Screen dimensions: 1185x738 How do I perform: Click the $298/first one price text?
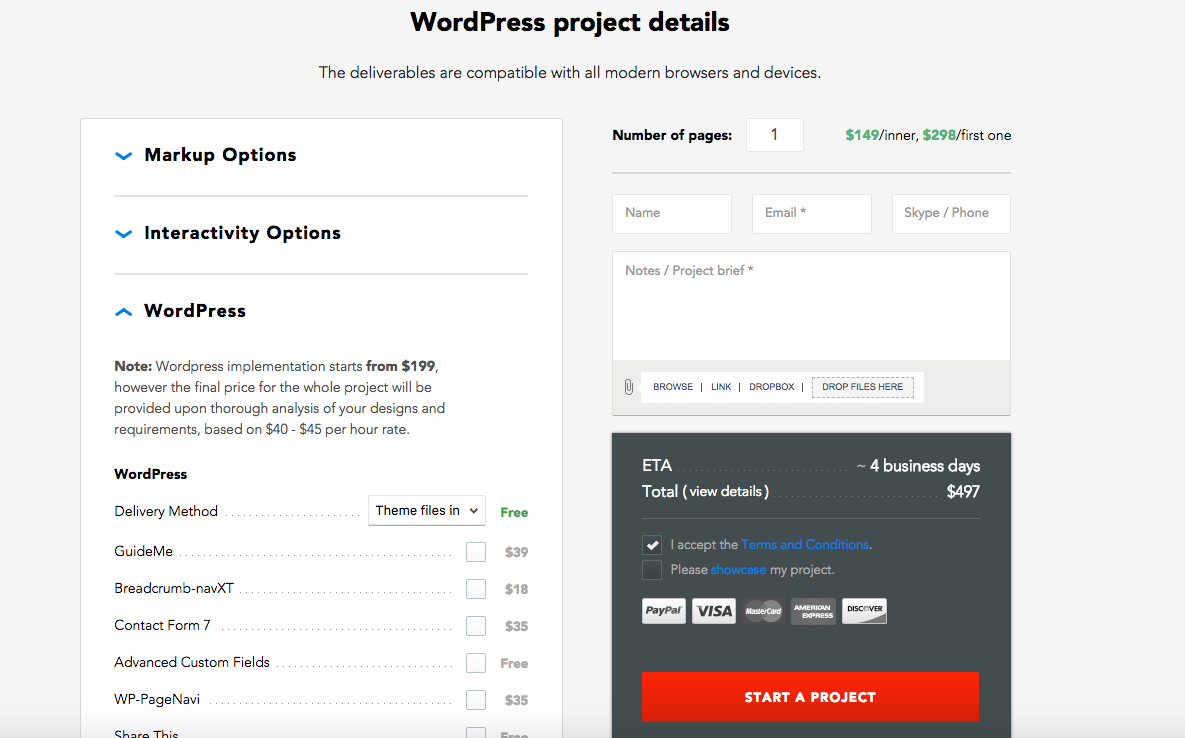coord(967,135)
